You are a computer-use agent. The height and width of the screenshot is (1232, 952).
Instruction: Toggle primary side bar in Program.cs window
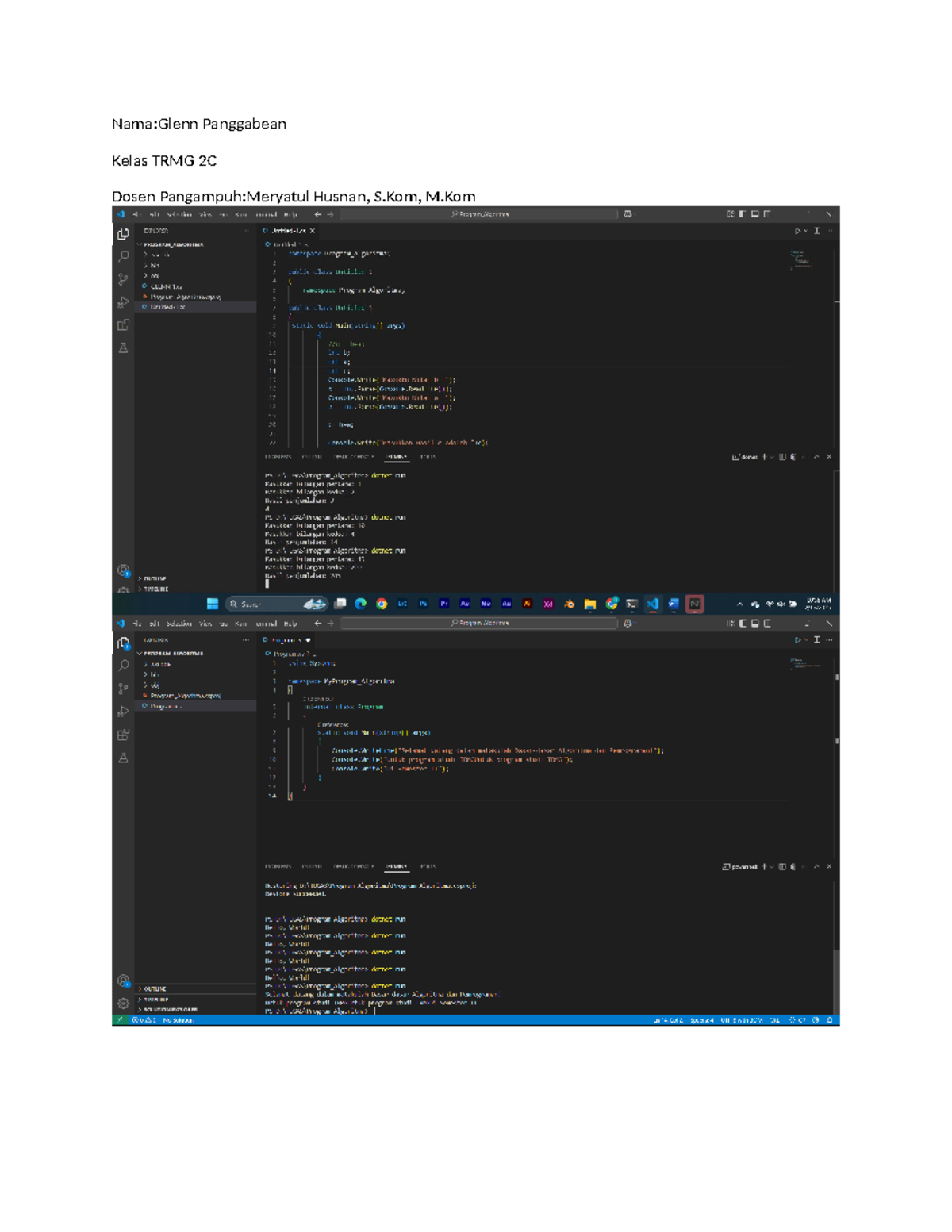tap(743, 624)
